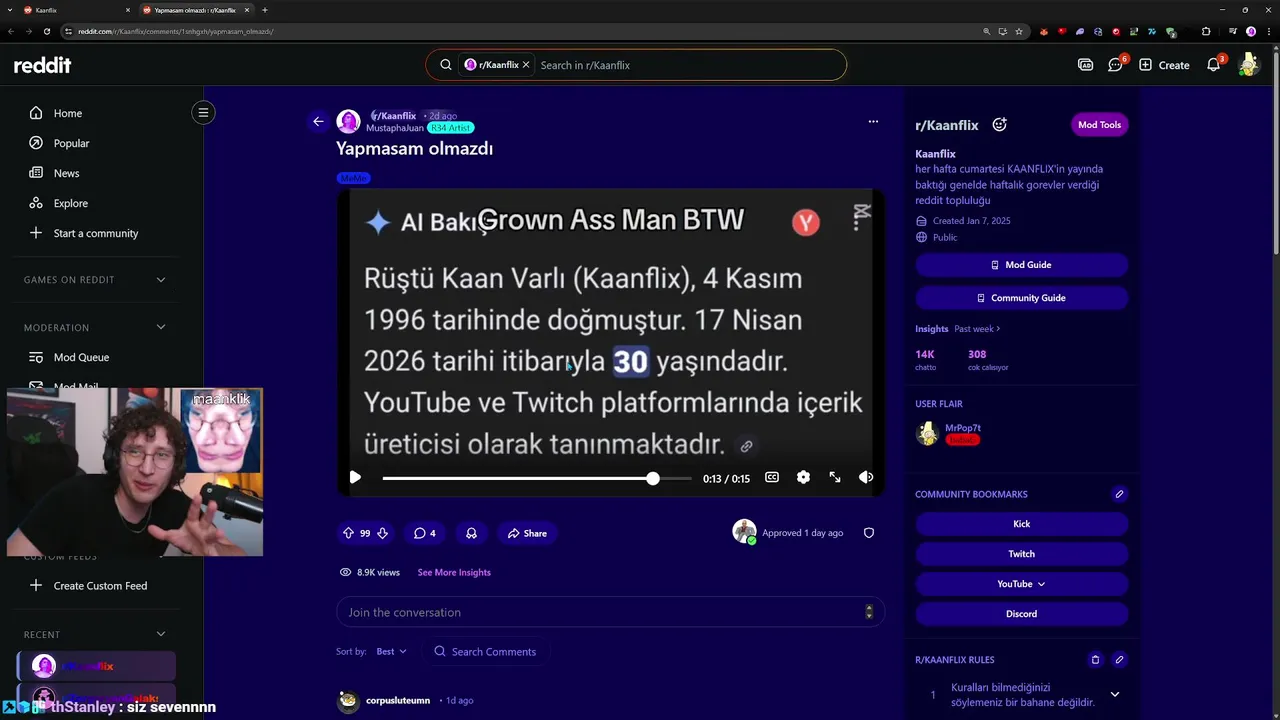Click the Search Comments field
The height and width of the screenshot is (720, 1280).
(485, 651)
